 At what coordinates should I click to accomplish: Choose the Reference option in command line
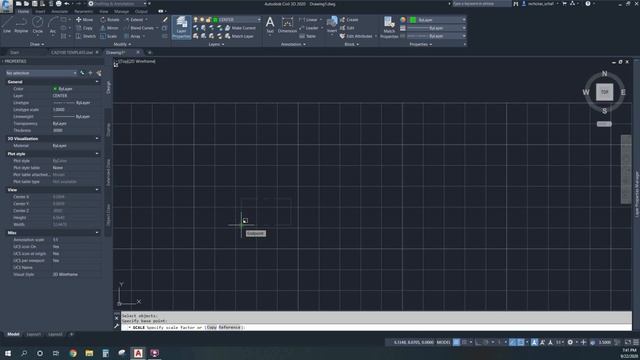pyautogui.click(x=229, y=327)
